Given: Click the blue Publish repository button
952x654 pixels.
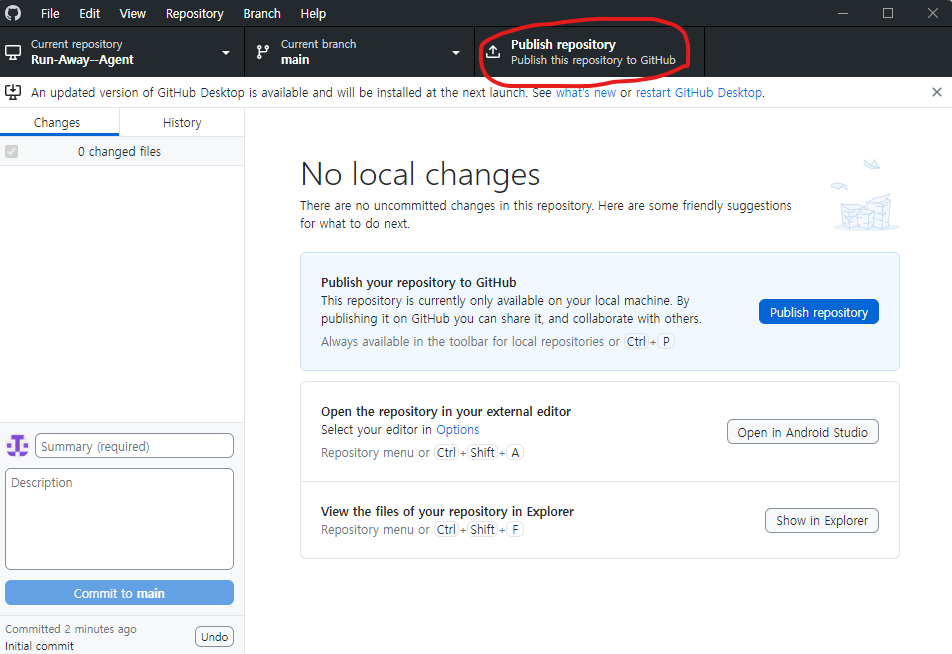Looking at the screenshot, I should click(818, 312).
